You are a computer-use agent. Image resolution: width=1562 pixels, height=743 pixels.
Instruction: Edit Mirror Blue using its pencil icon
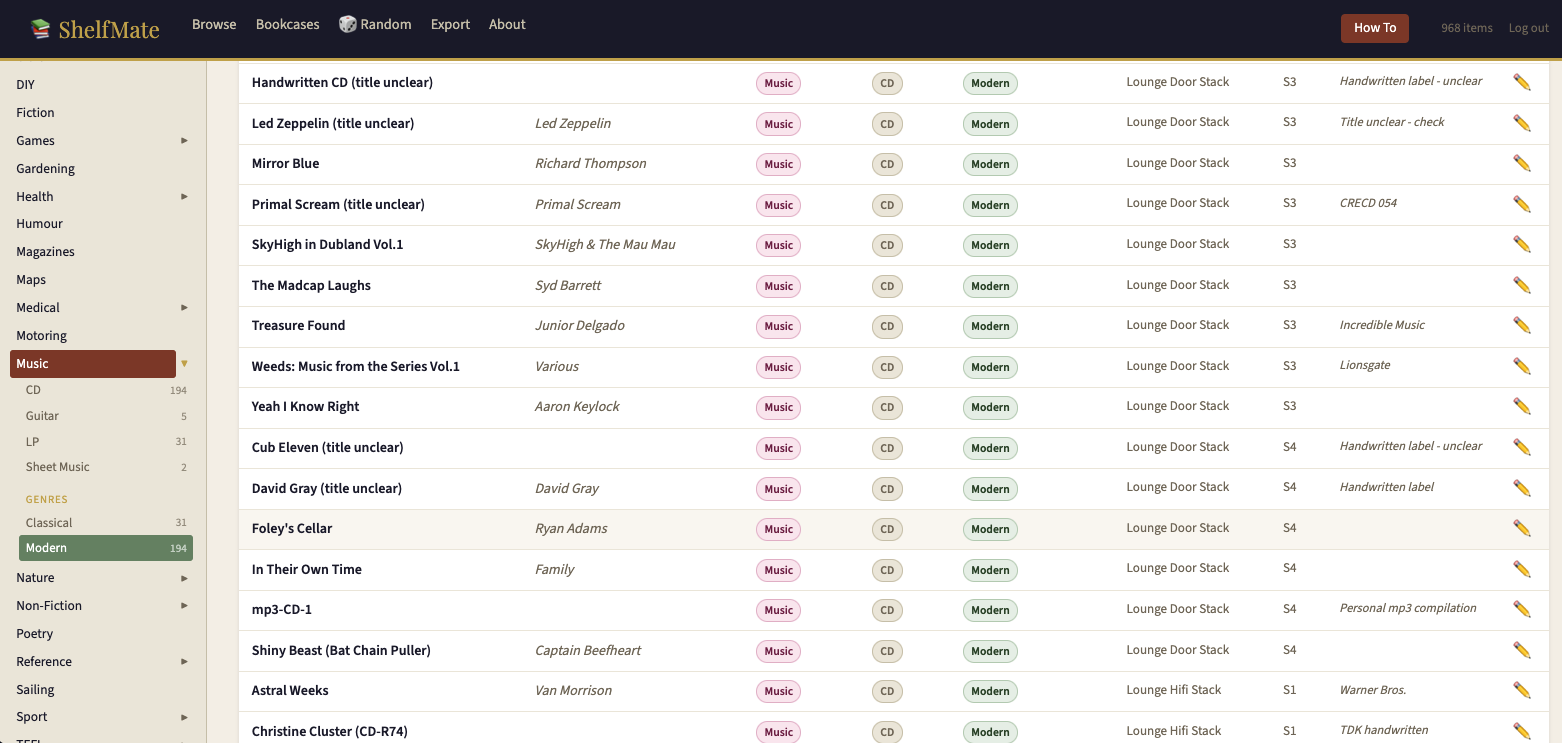tap(1522, 163)
